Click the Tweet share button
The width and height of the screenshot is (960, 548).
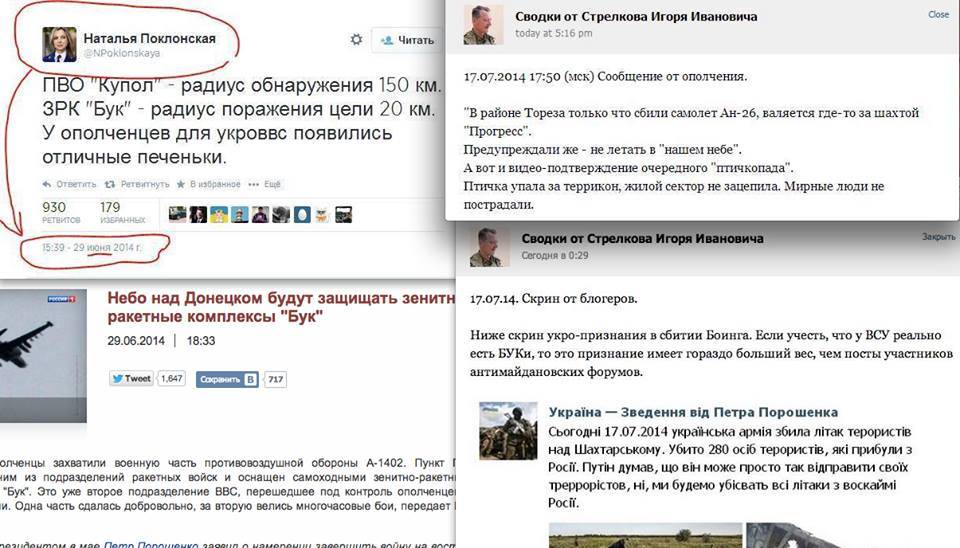point(131,379)
